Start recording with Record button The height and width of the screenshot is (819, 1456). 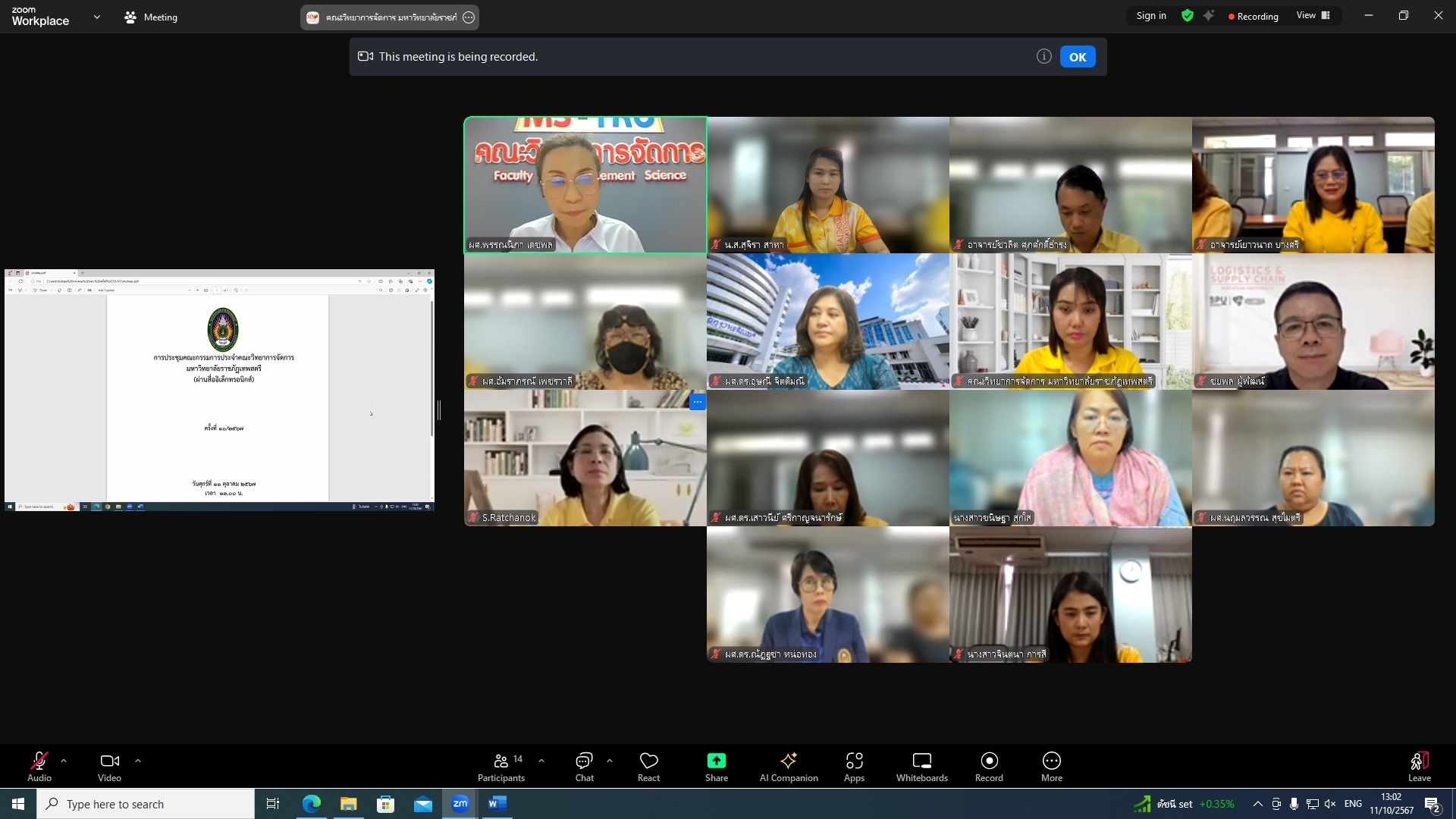989,766
